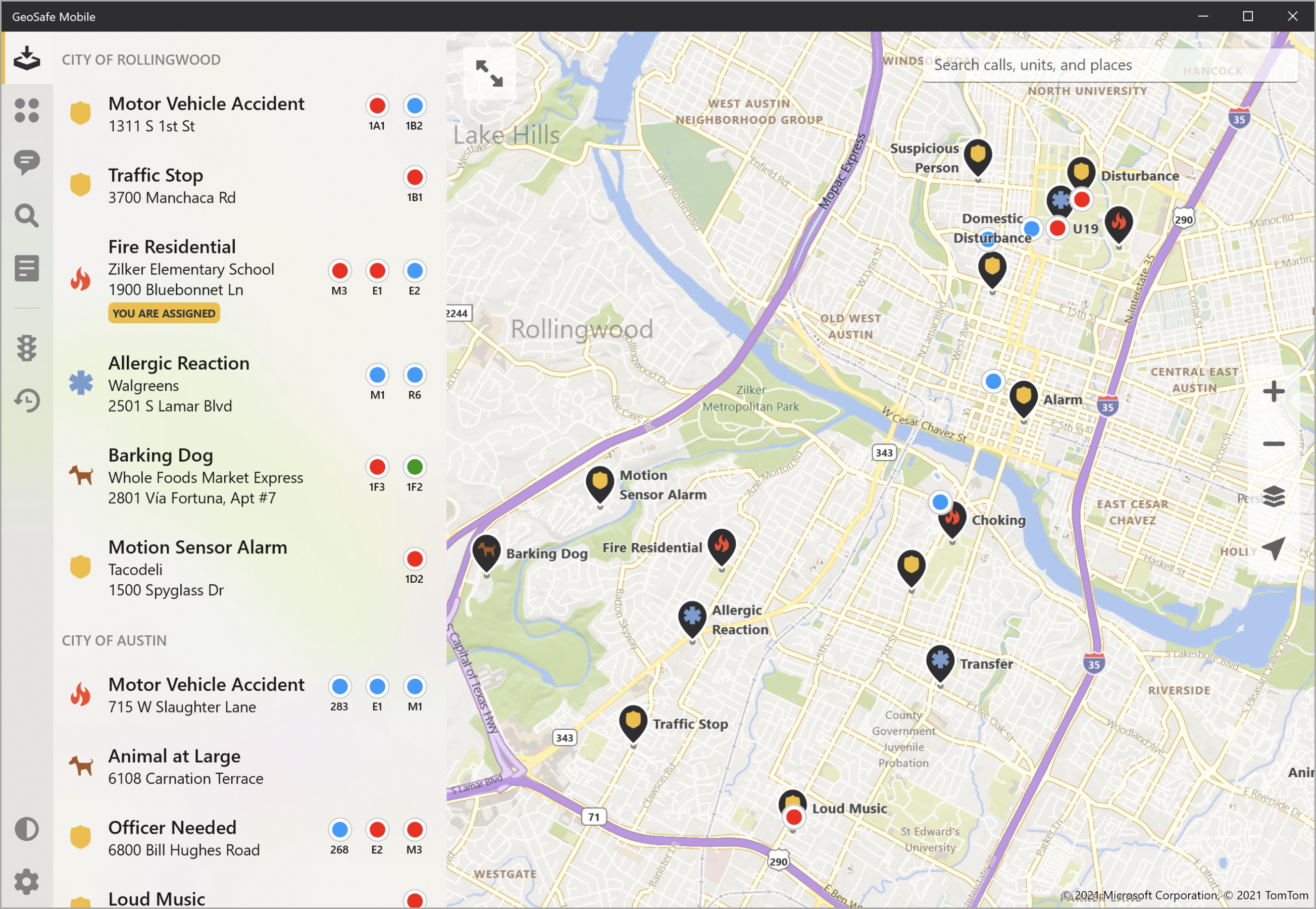Center map on my location arrow
This screenshot has height=909, width=1316.
pos(1273,548)
